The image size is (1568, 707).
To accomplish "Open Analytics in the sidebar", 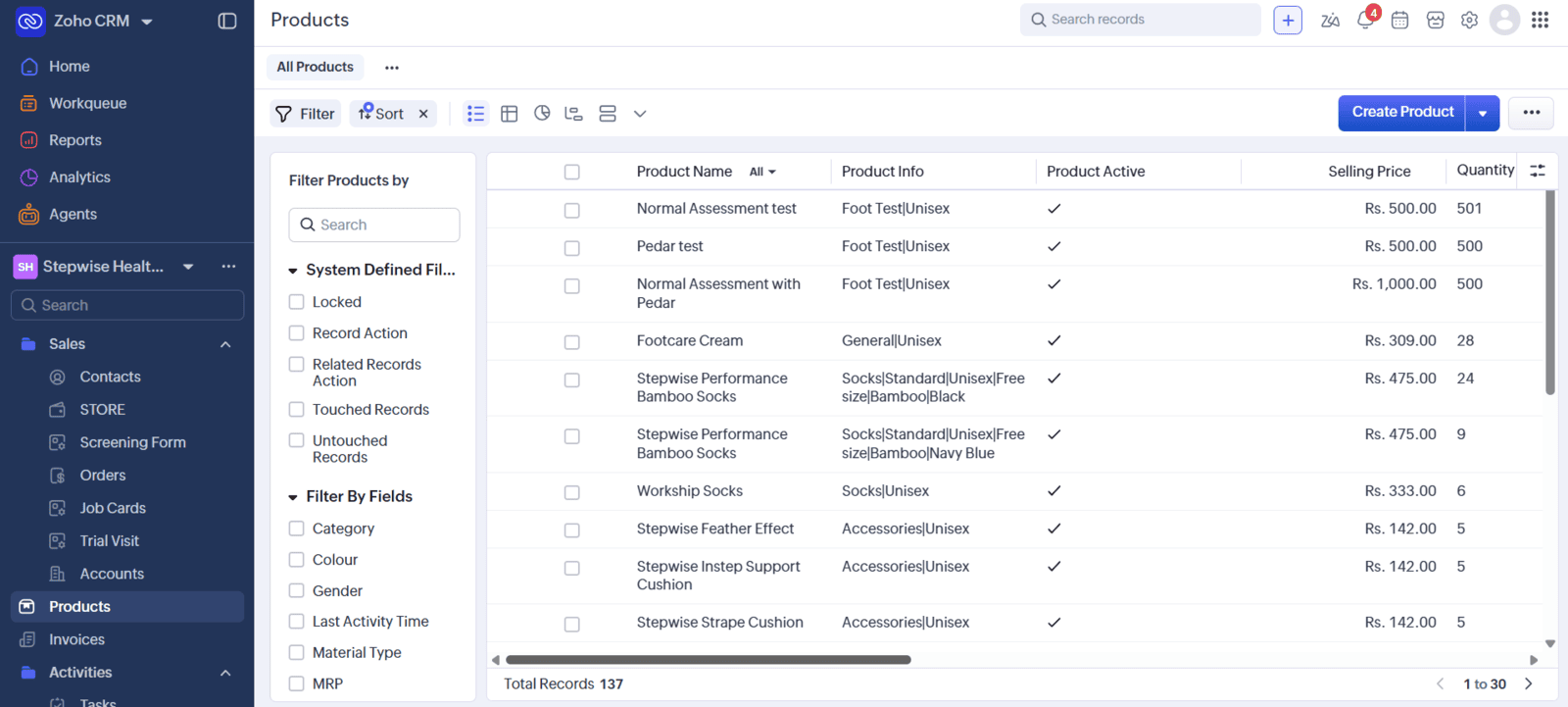I will point(79,177).
